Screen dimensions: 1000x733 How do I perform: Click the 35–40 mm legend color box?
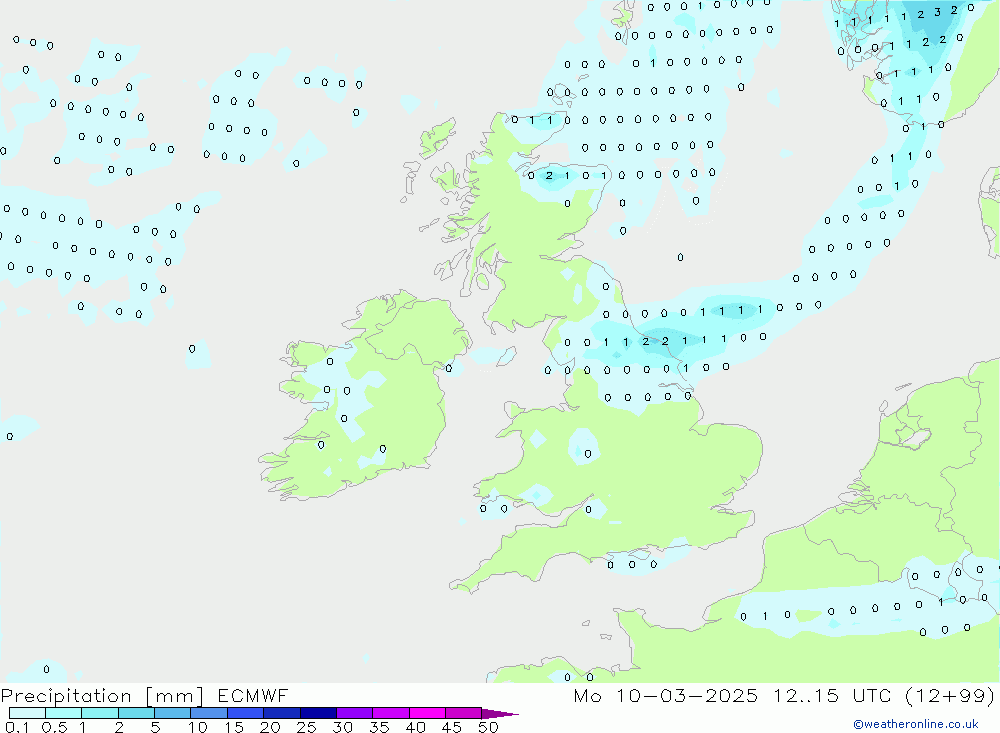click(390, 713)
